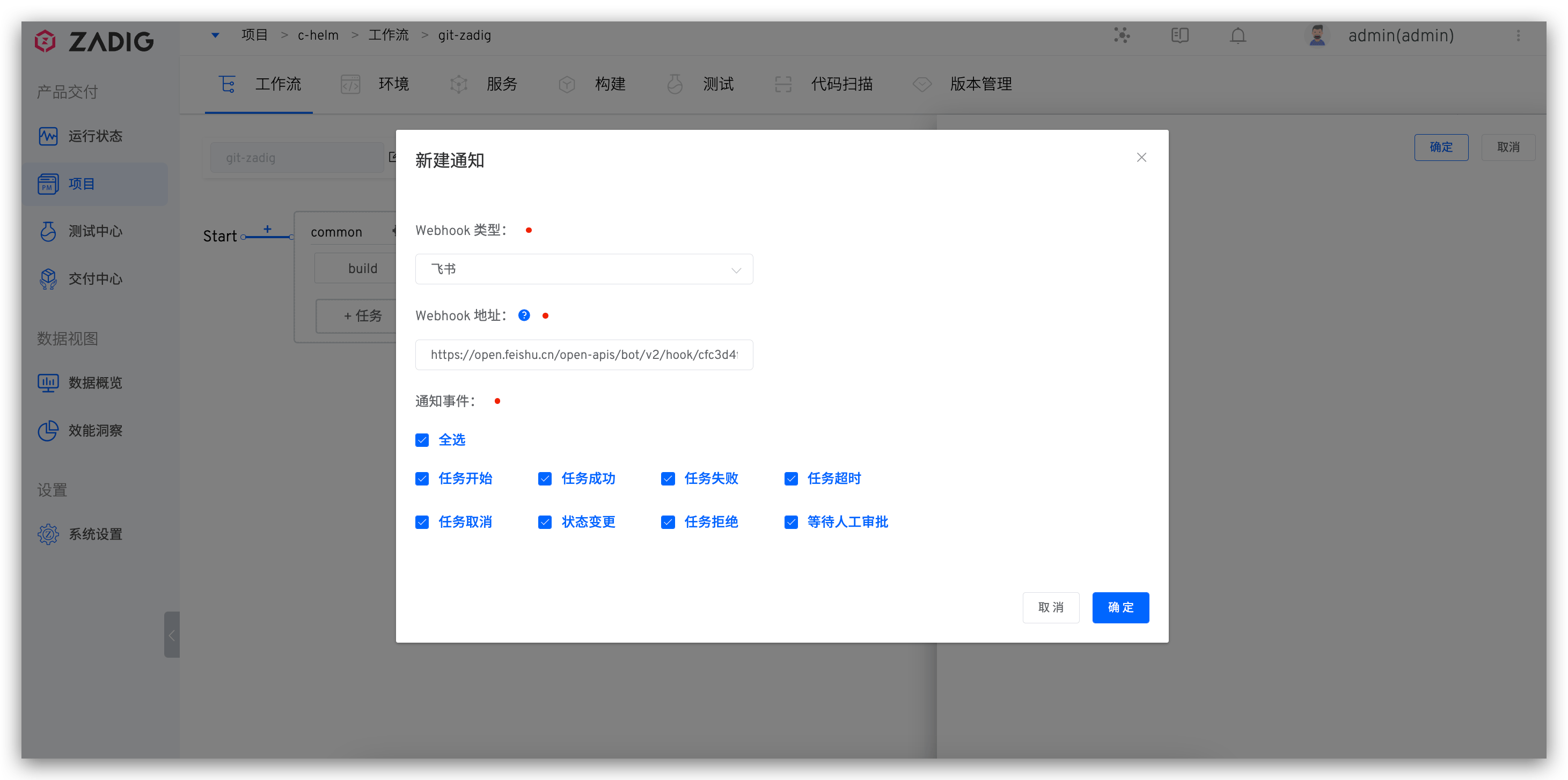Switch to the 环境 tab
The height and width of the screenshot is (780, 1568).
click(x=393, y=84)
